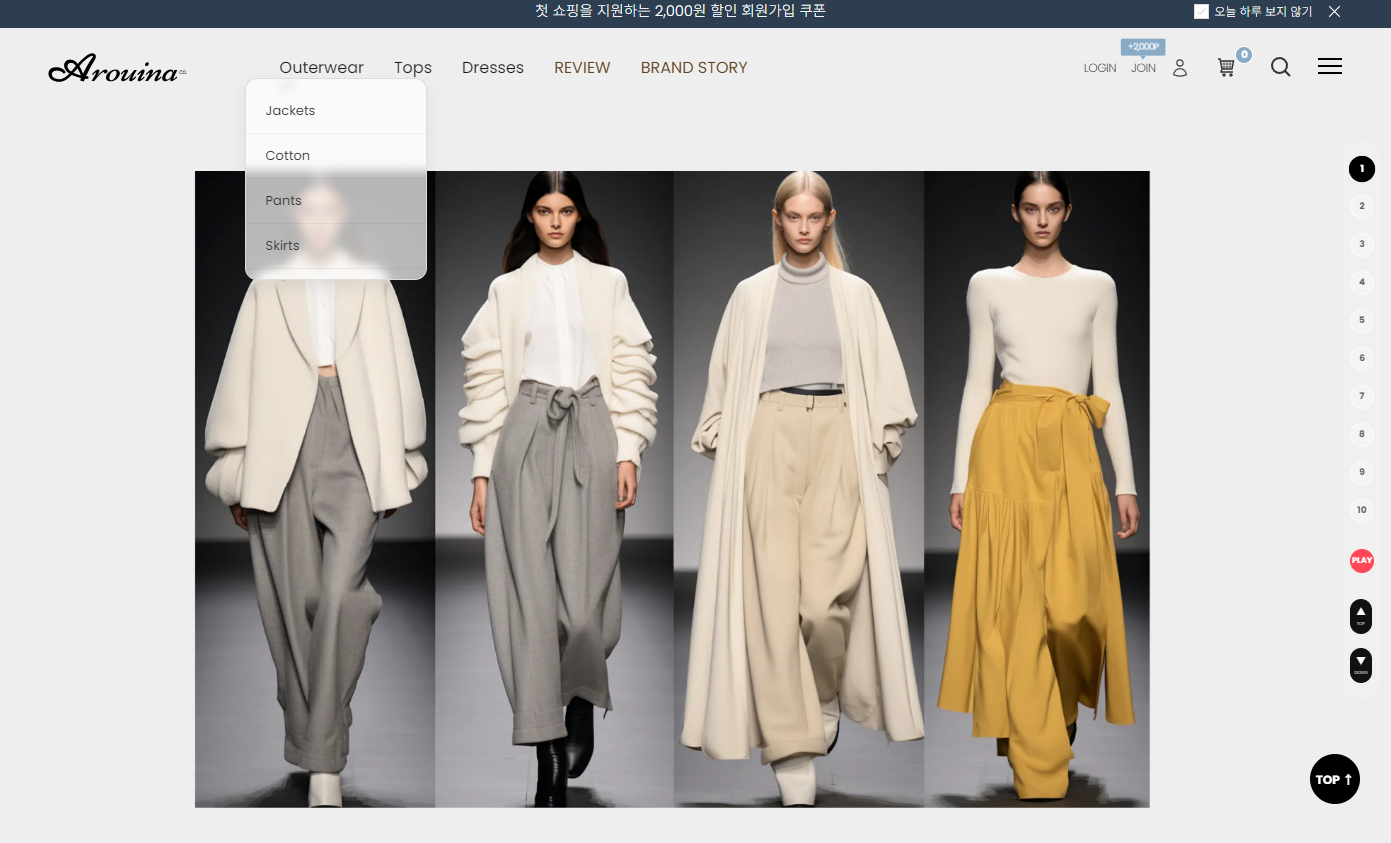Close the top coupon banner
The width and height of the screenshot is (1391, 843).
pos(1334,12)
